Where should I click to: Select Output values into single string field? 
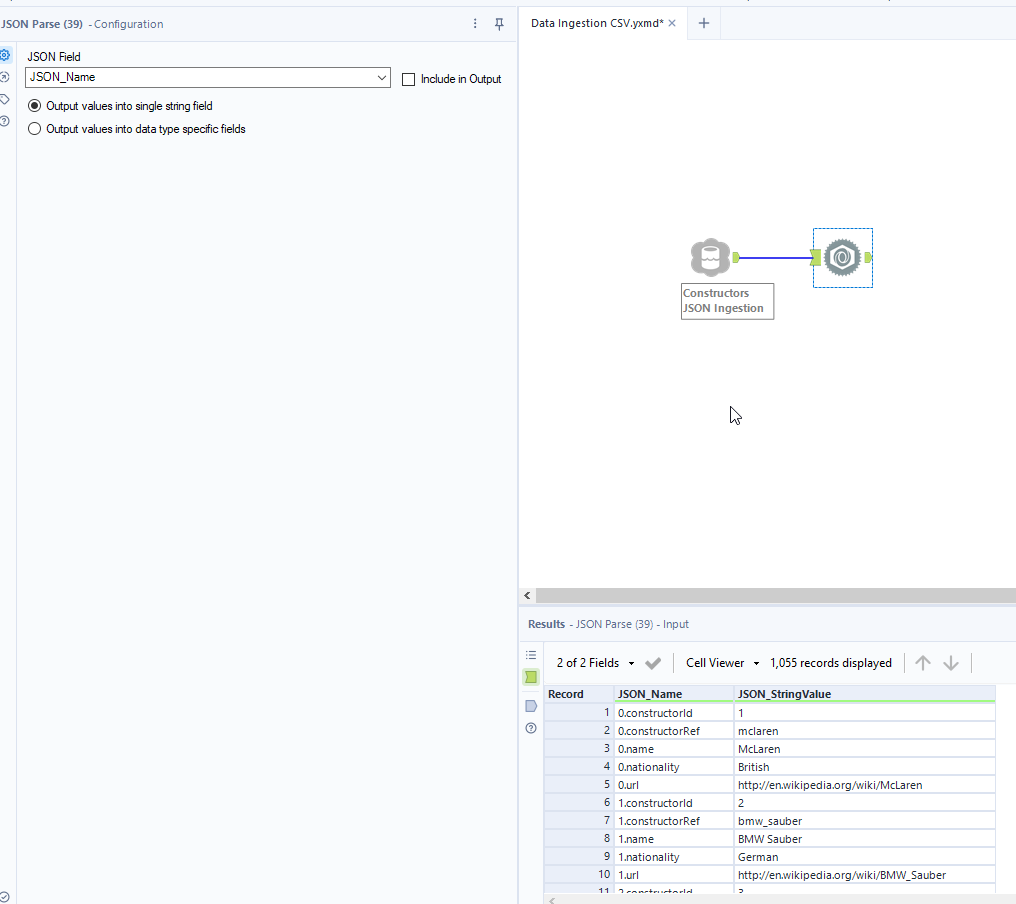click(34, 105)
